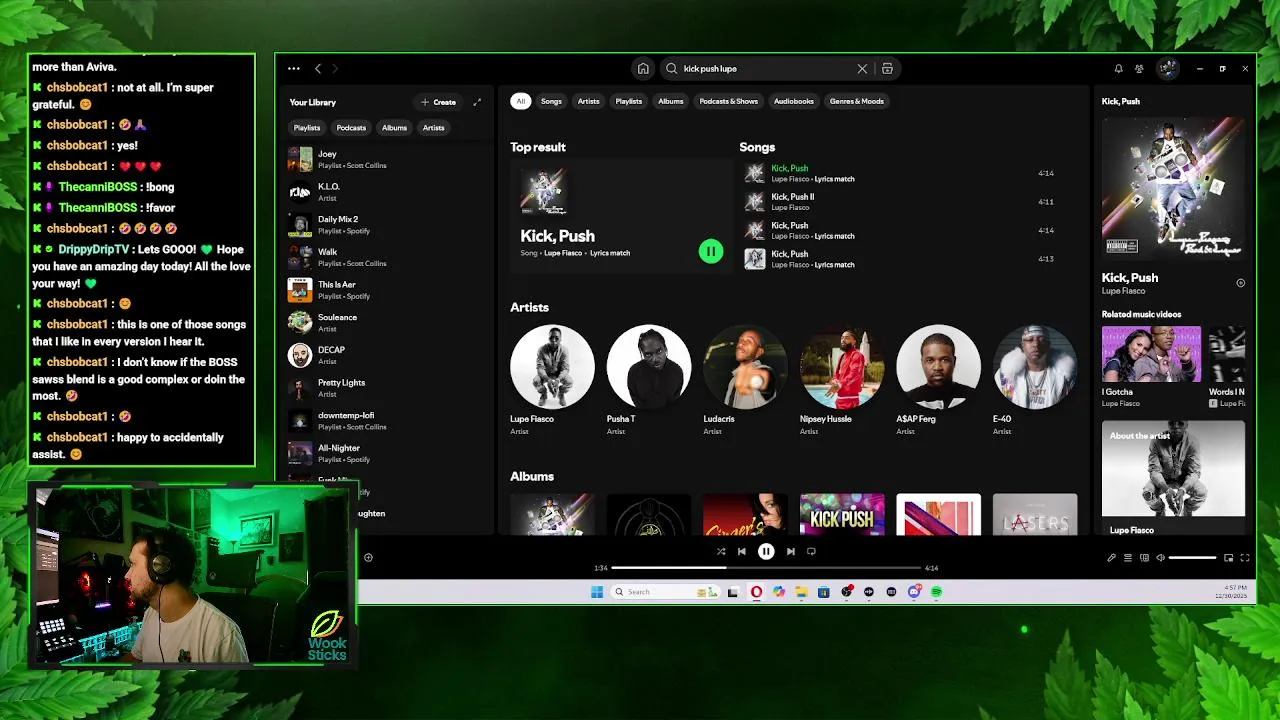The height and width of the screenshot is (720, 1280).
Task: Pause the Kick, Push top result
Action: click(x=710, y=252)
